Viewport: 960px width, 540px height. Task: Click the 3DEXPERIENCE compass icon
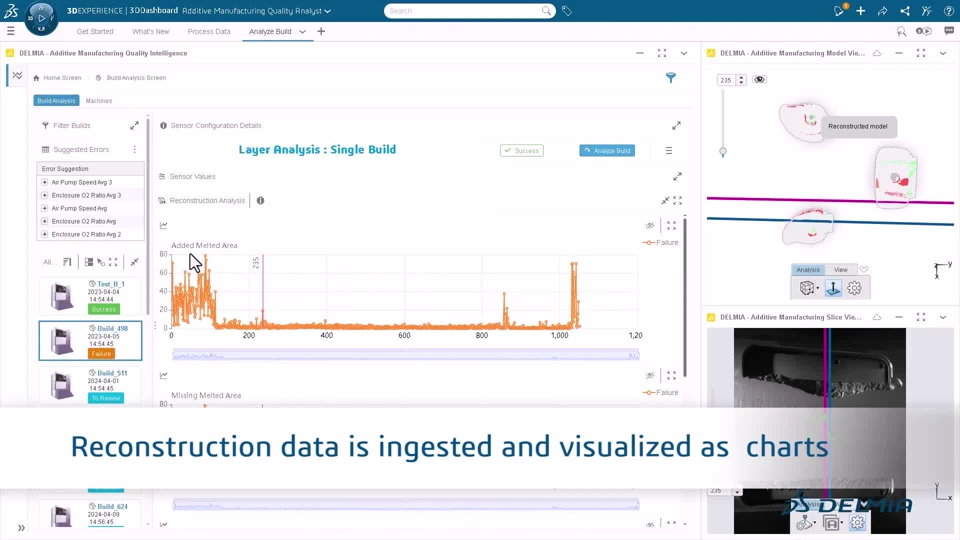point(41,18)
